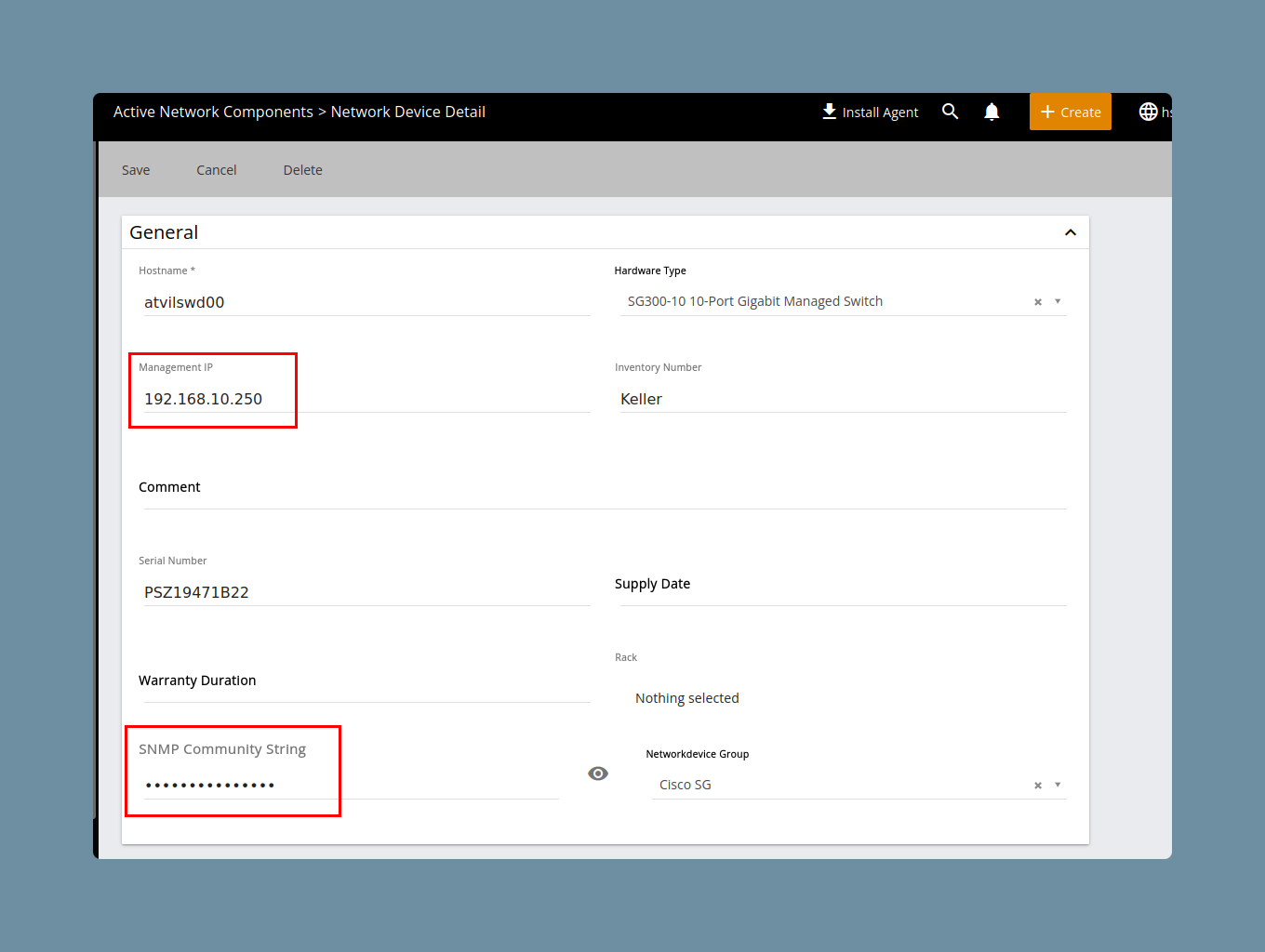Screen dimensions: 1265x952
Task: Click the Supply Date field
Action: (x=842, y=585)
